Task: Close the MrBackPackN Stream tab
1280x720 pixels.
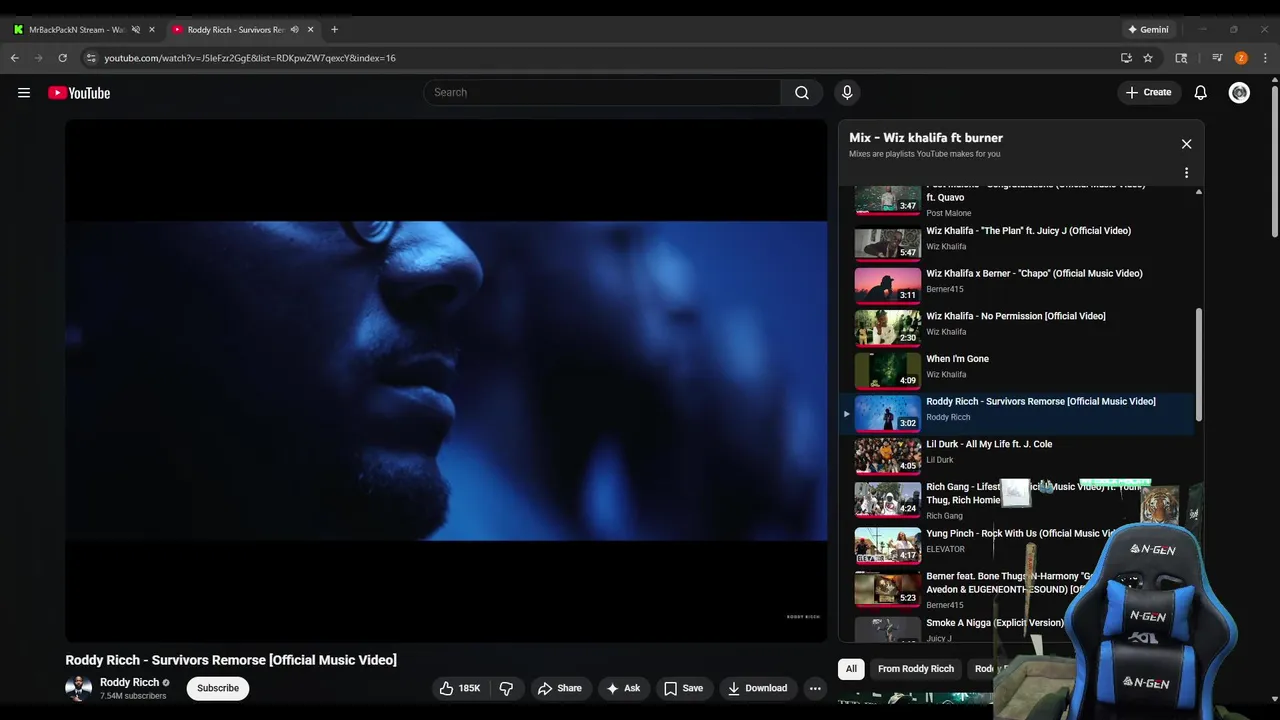Action: point(152,30)
